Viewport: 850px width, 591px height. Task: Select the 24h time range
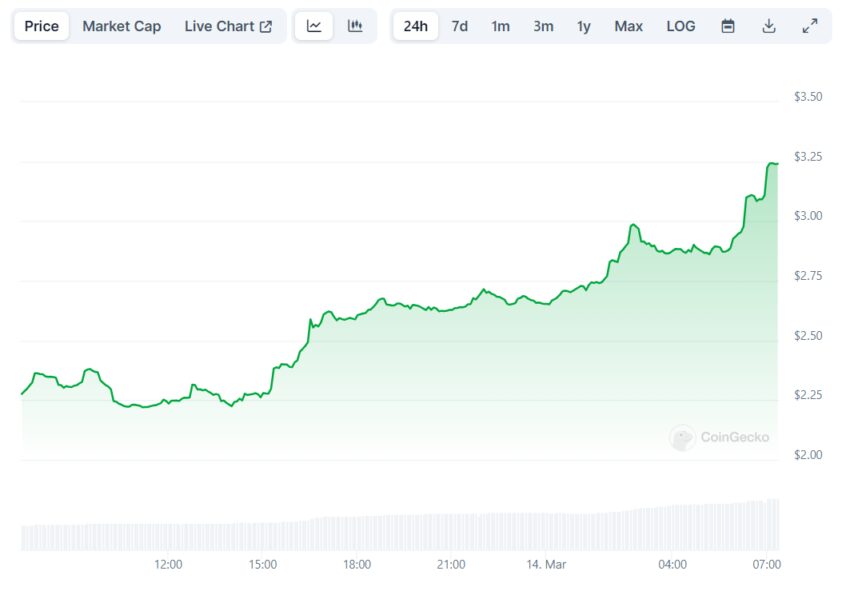[x=415, y=26]
